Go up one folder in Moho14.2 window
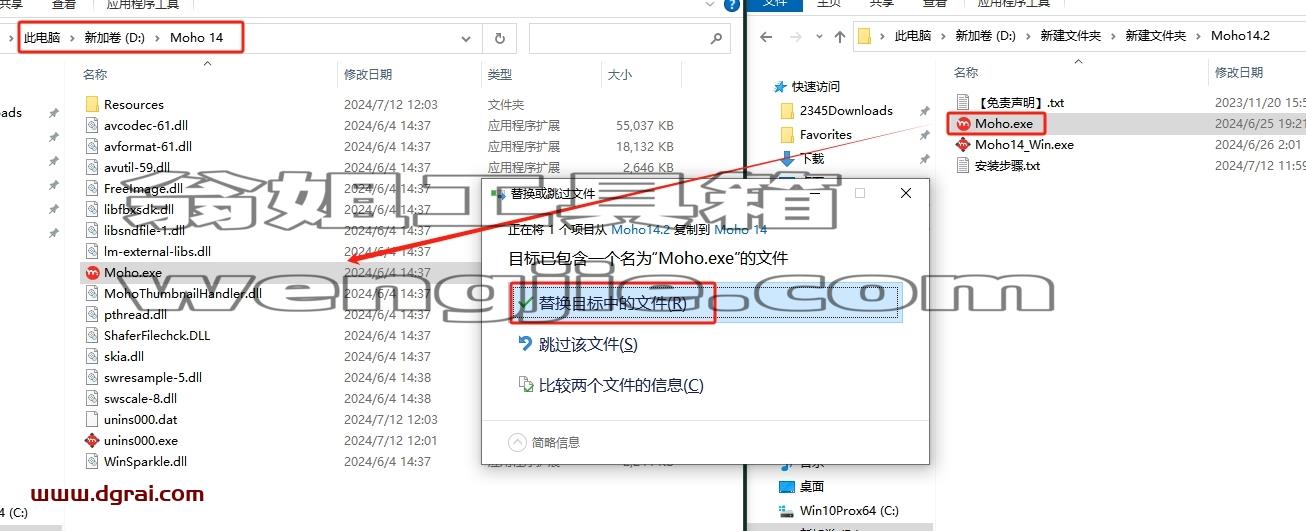 [841, 36]
